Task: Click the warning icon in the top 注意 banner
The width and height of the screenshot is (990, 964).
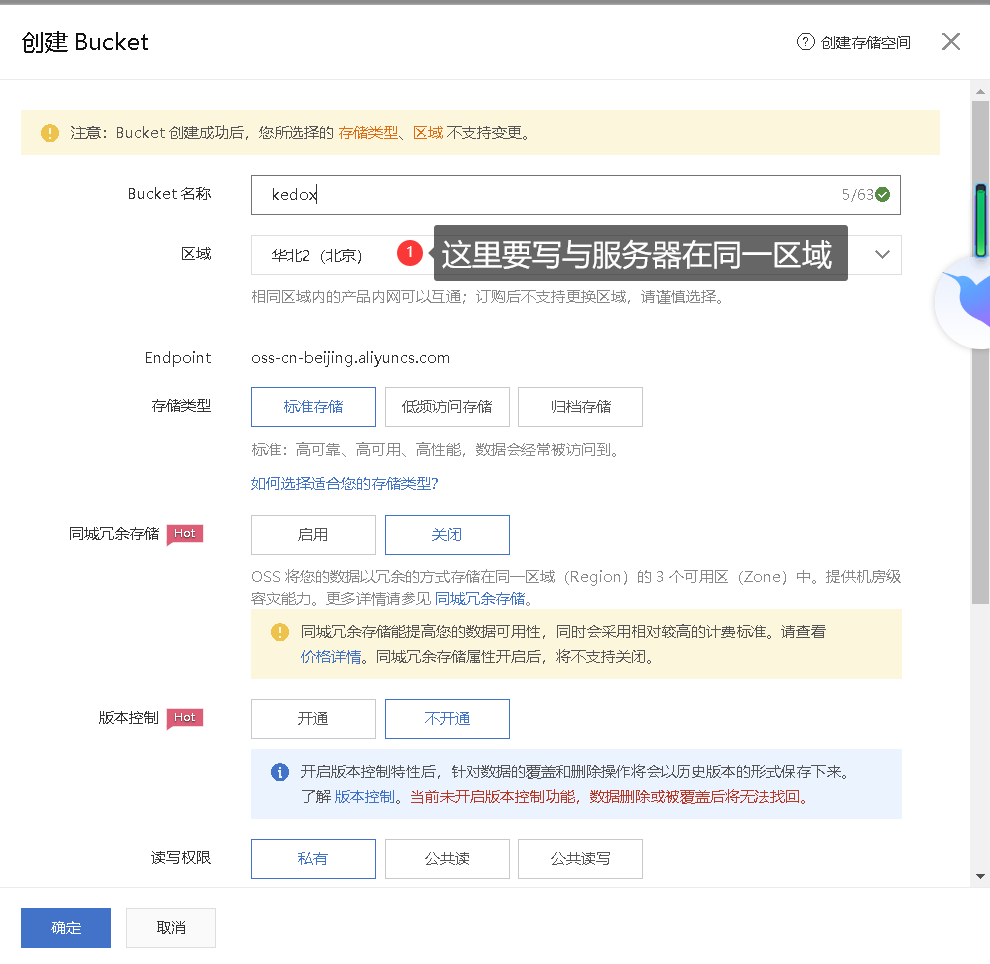Action: click(x=50, y=133)
